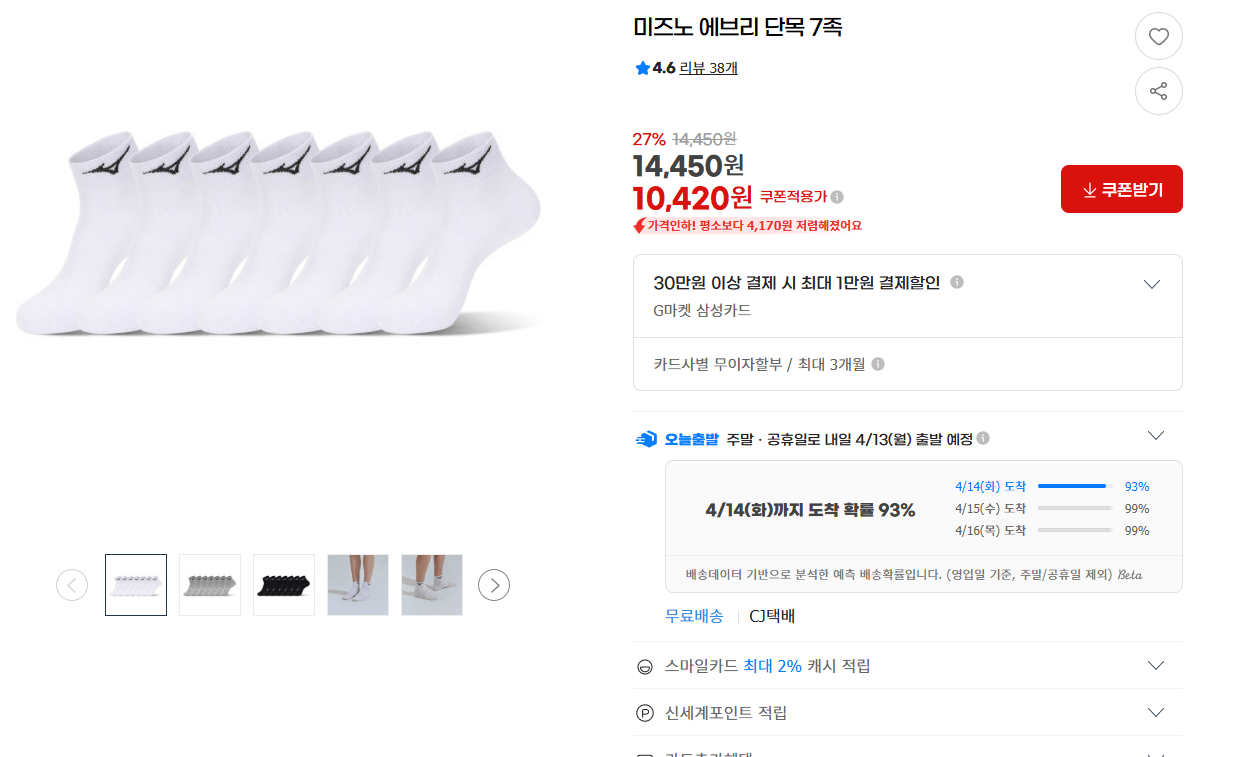This screenshot has width=1242, height=757.
Task: Open the share icon
Action: 1158,90
